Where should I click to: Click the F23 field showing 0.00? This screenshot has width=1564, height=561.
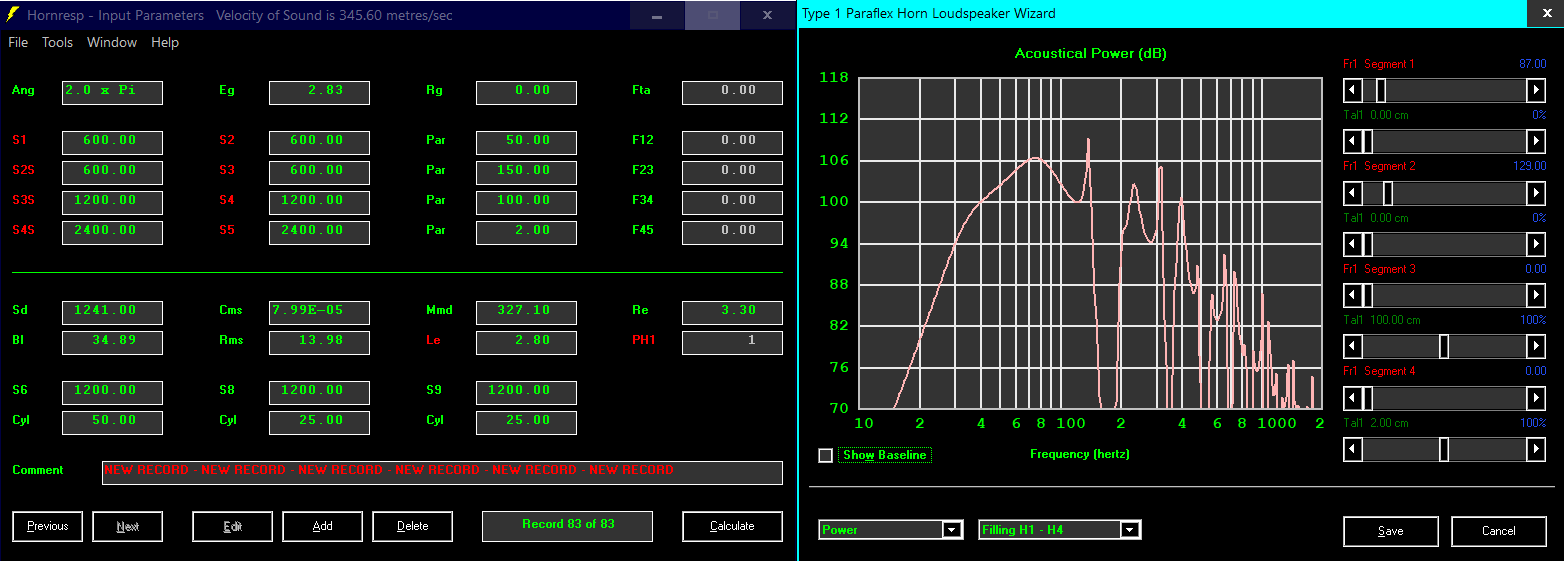(x=732, y=172)
